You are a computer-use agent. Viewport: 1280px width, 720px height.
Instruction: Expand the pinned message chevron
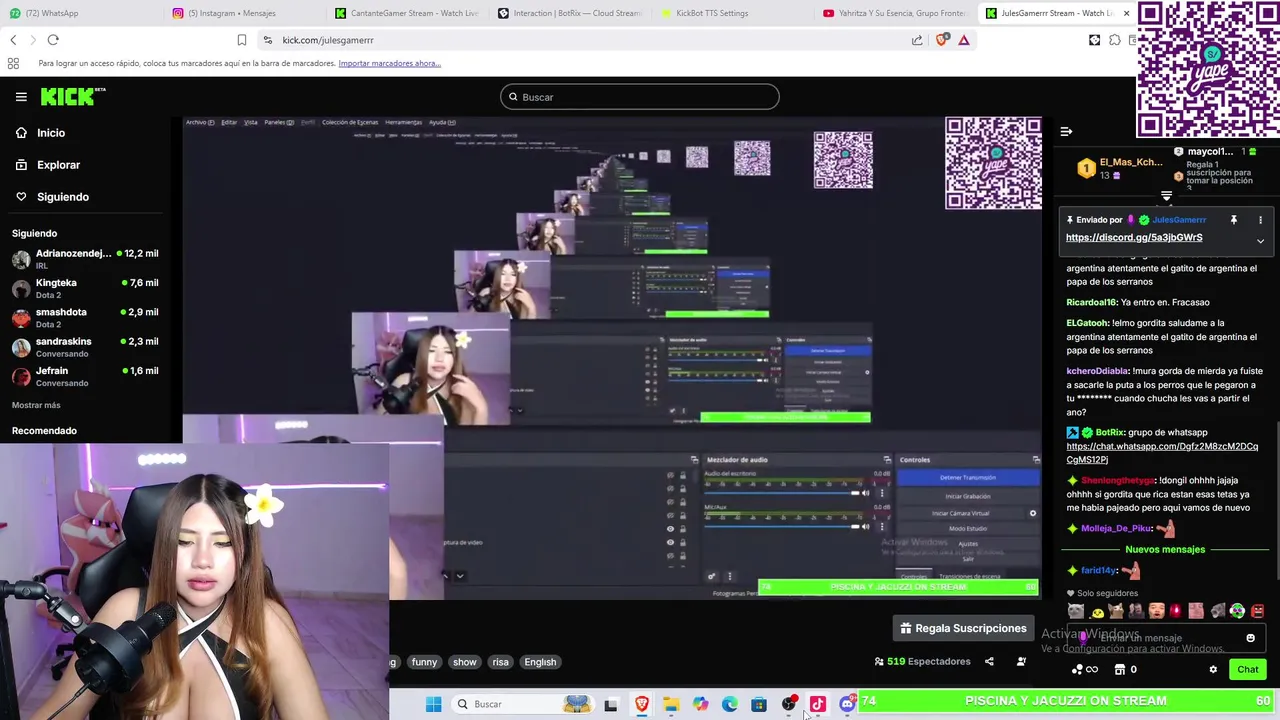pos(1260,241)
